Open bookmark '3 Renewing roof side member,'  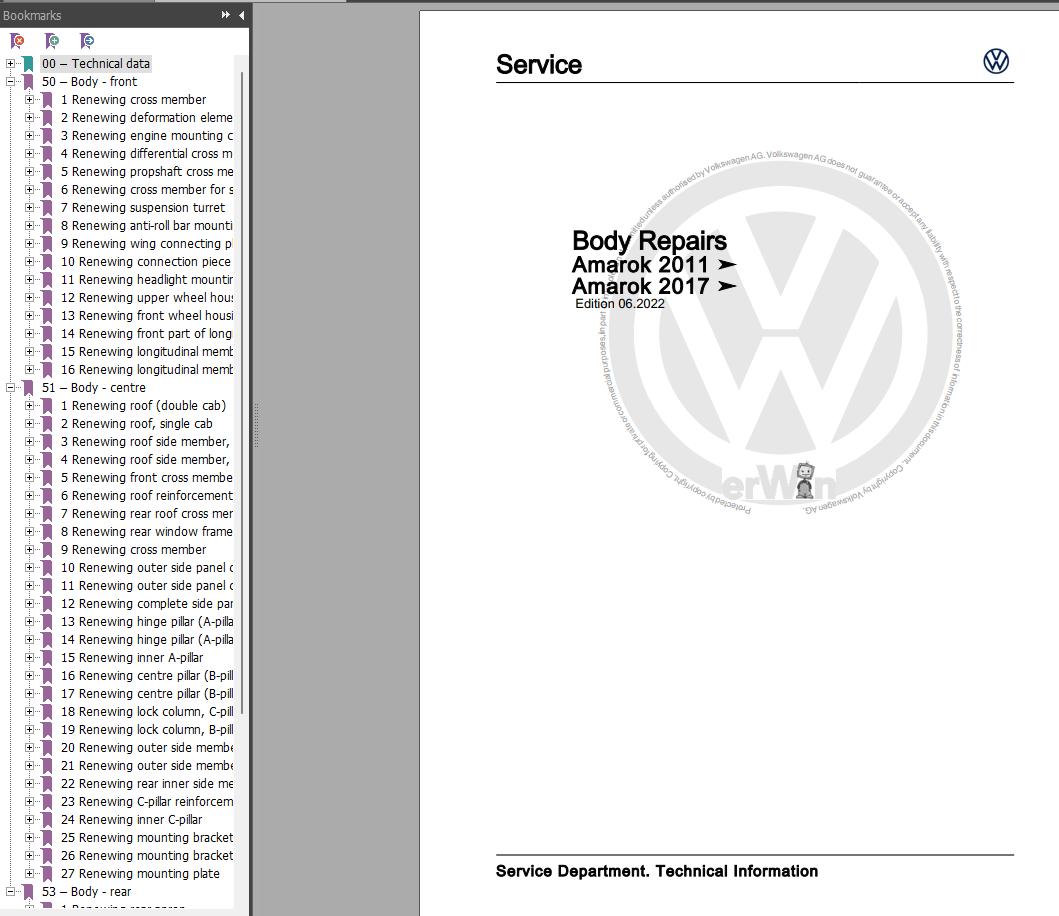pyautogui.click(x=145, y=442)
